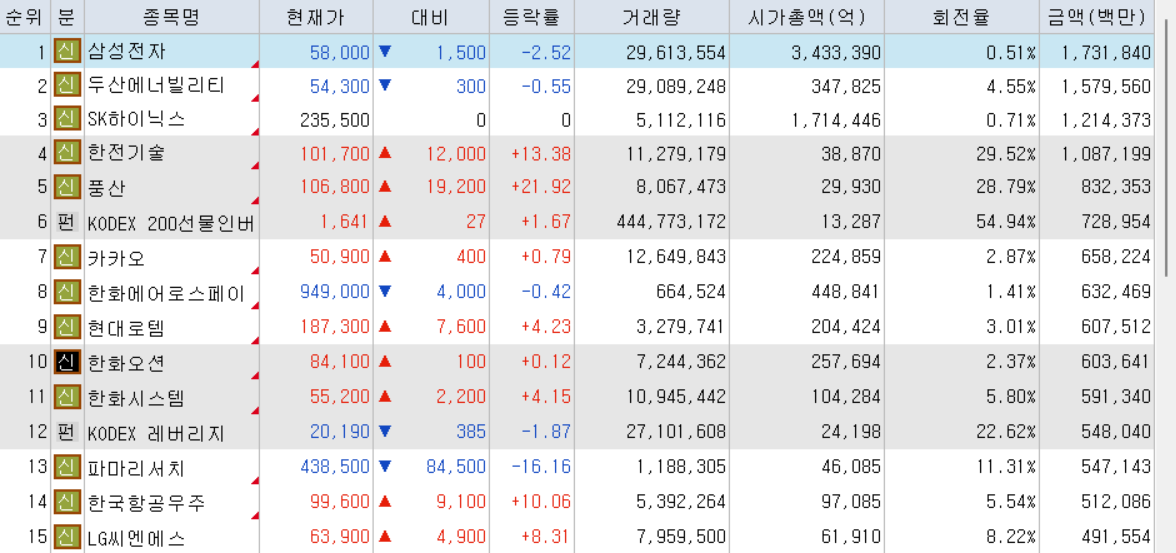The height and width of the screenshot is (553, 1176).
Task: Select the SK하이닉스 stock name
Action: pyautogui.click(x=136, y=119)
